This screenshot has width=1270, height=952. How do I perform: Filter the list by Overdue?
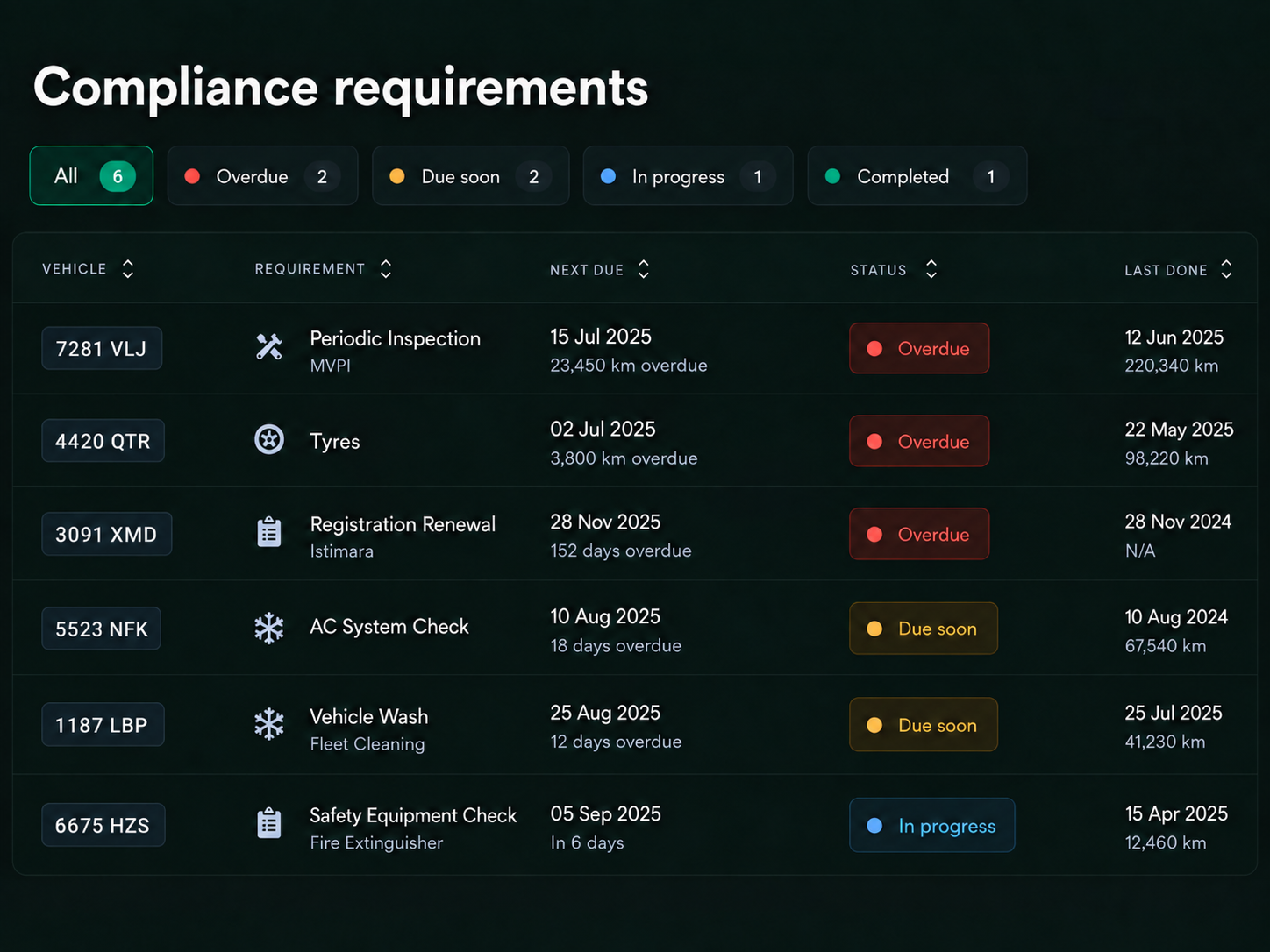[x=262, y=175]
